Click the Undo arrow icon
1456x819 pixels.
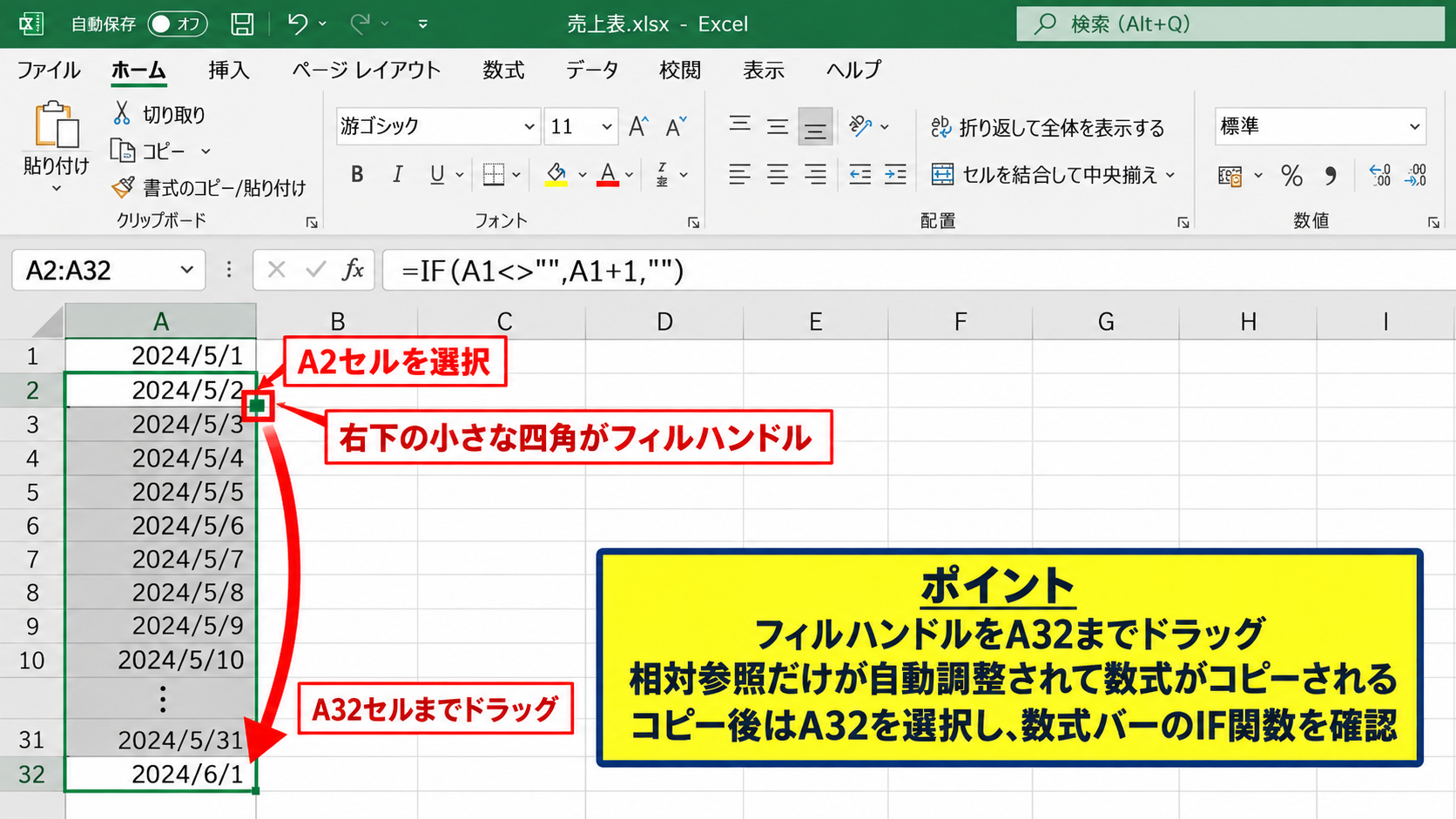(298, 23)
